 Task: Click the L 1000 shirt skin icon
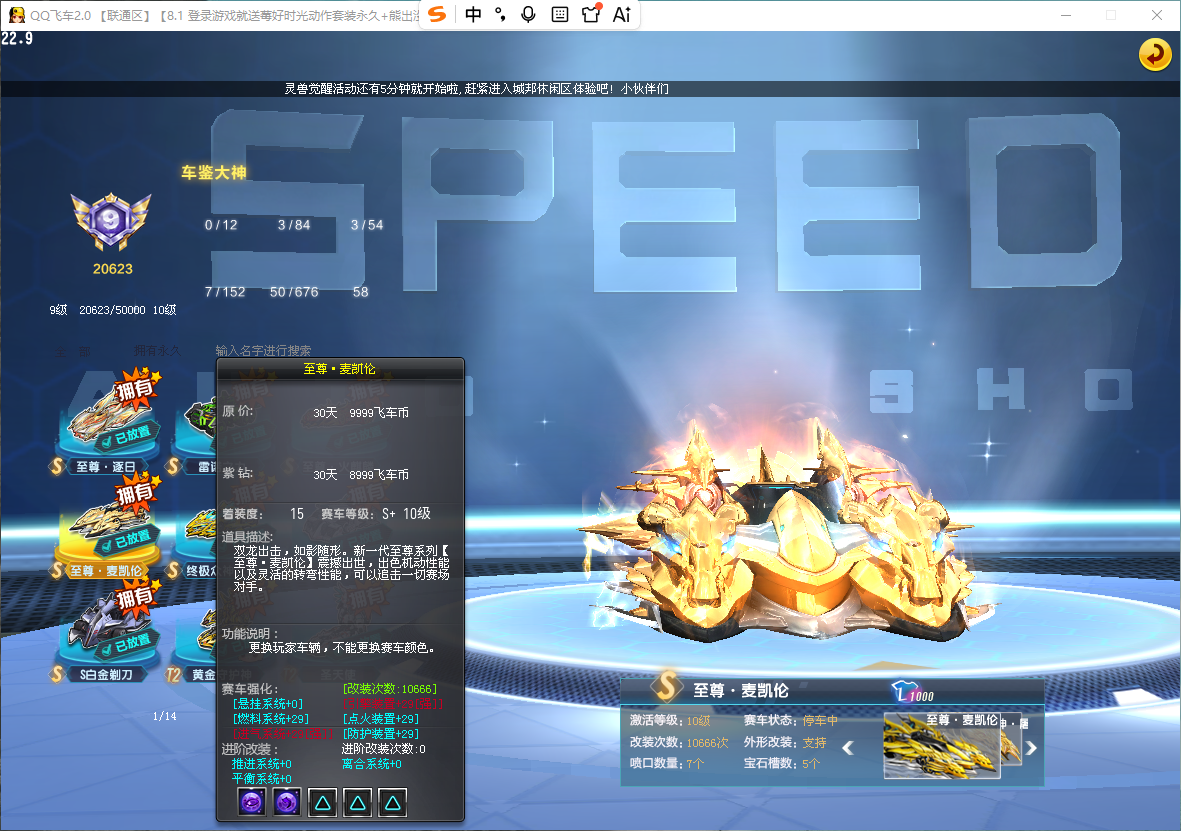(913, 692)
